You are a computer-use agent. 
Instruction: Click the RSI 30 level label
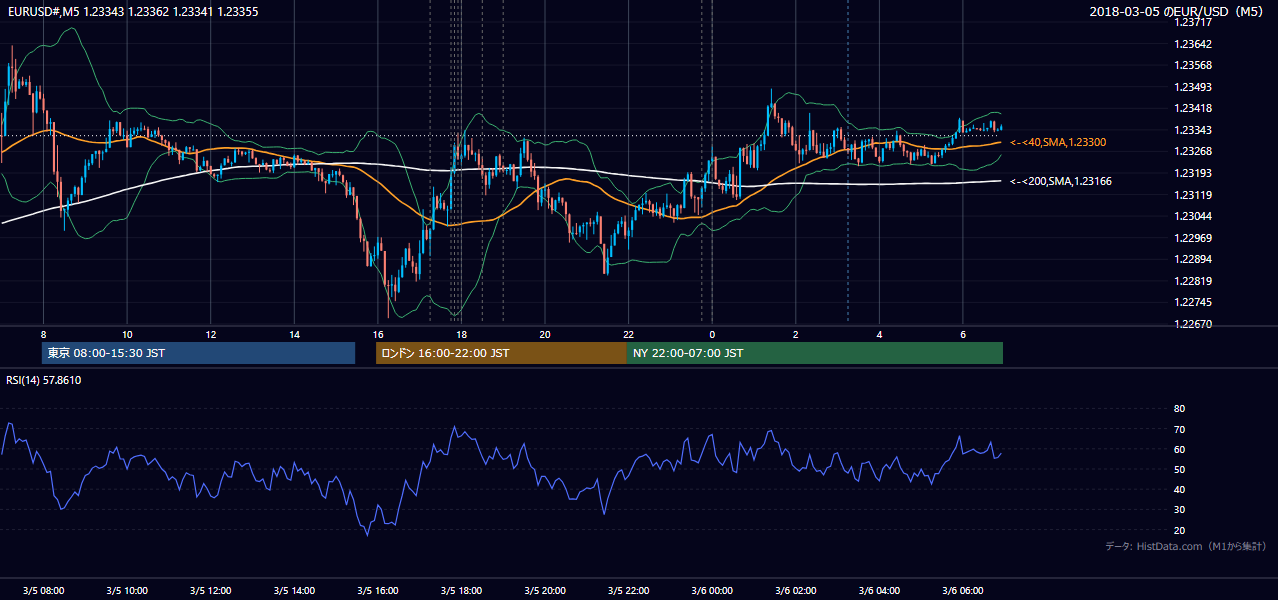[1179, 510]
